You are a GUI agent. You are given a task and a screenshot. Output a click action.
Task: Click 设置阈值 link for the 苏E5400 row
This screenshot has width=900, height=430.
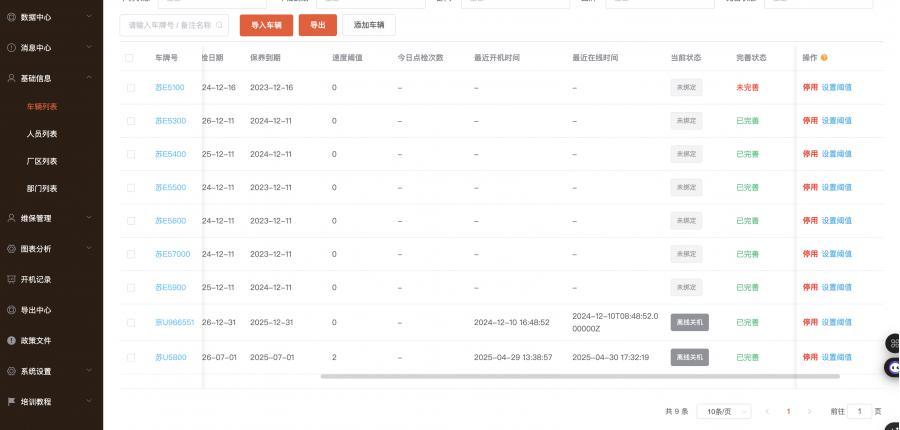[837, 154]
